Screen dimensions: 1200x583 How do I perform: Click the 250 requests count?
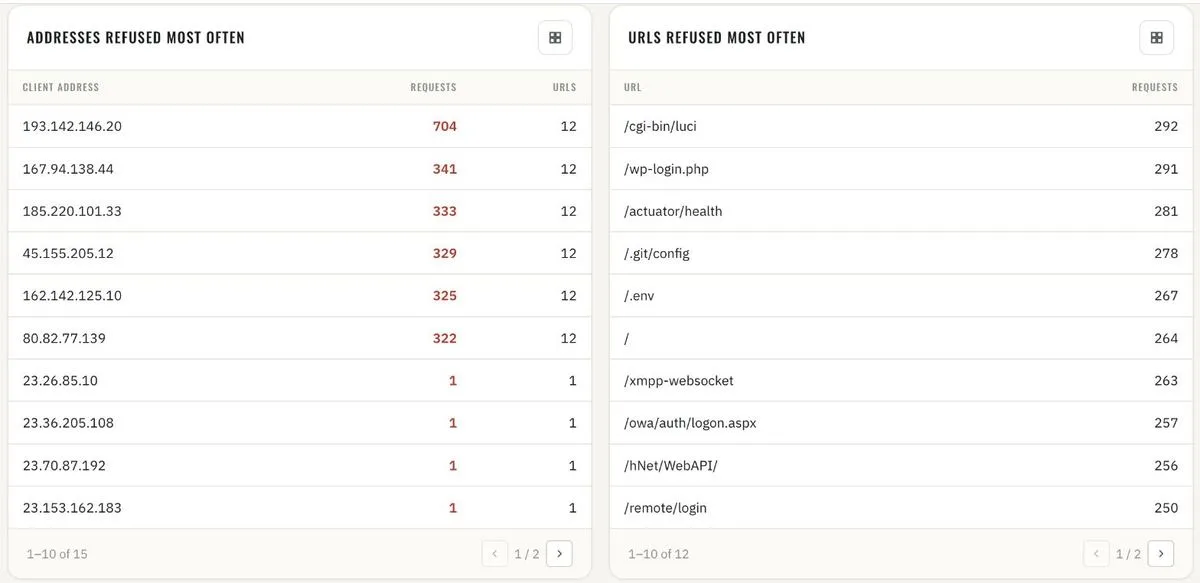tap(1166, 508)
